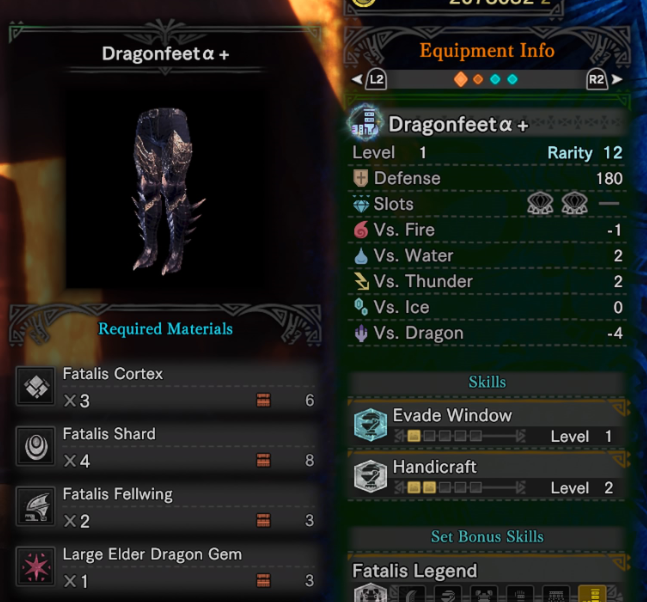Click the first decoration slot icon
The width and height of the screenshot is (647, 602).
click(540, 203)
